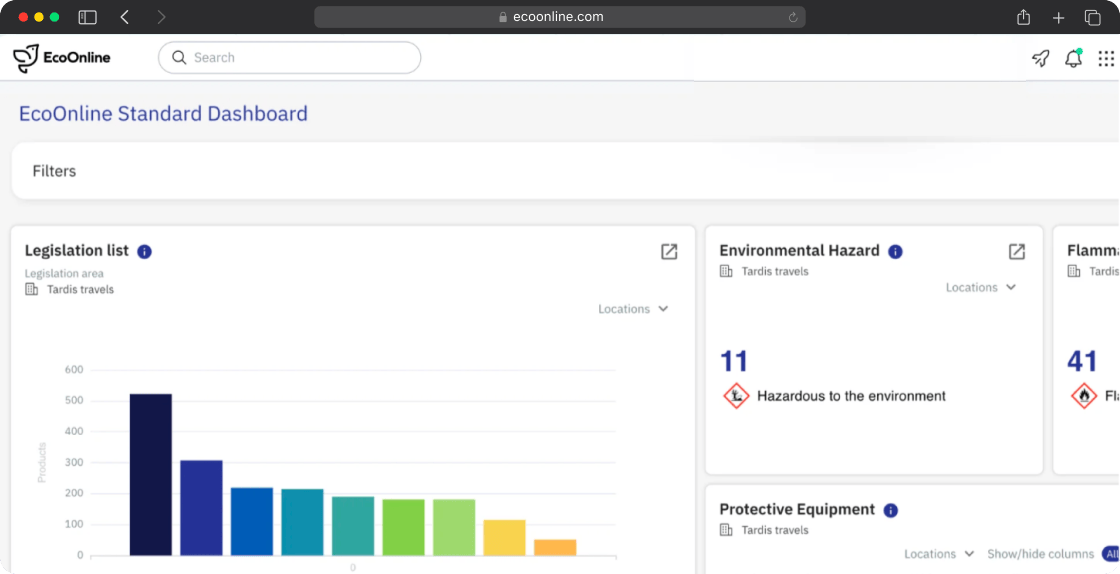Click the Protective Equipment heading

797,510
